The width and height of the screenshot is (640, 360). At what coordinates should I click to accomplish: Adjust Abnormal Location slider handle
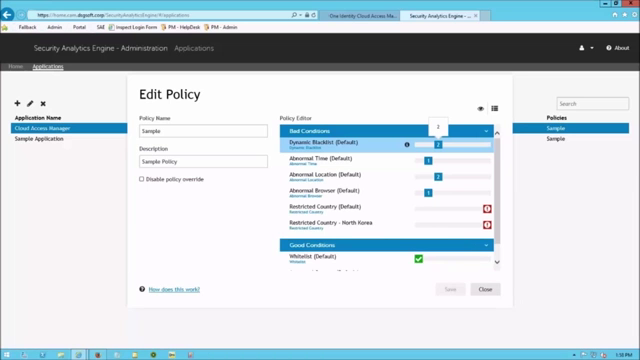click(438, 177)
